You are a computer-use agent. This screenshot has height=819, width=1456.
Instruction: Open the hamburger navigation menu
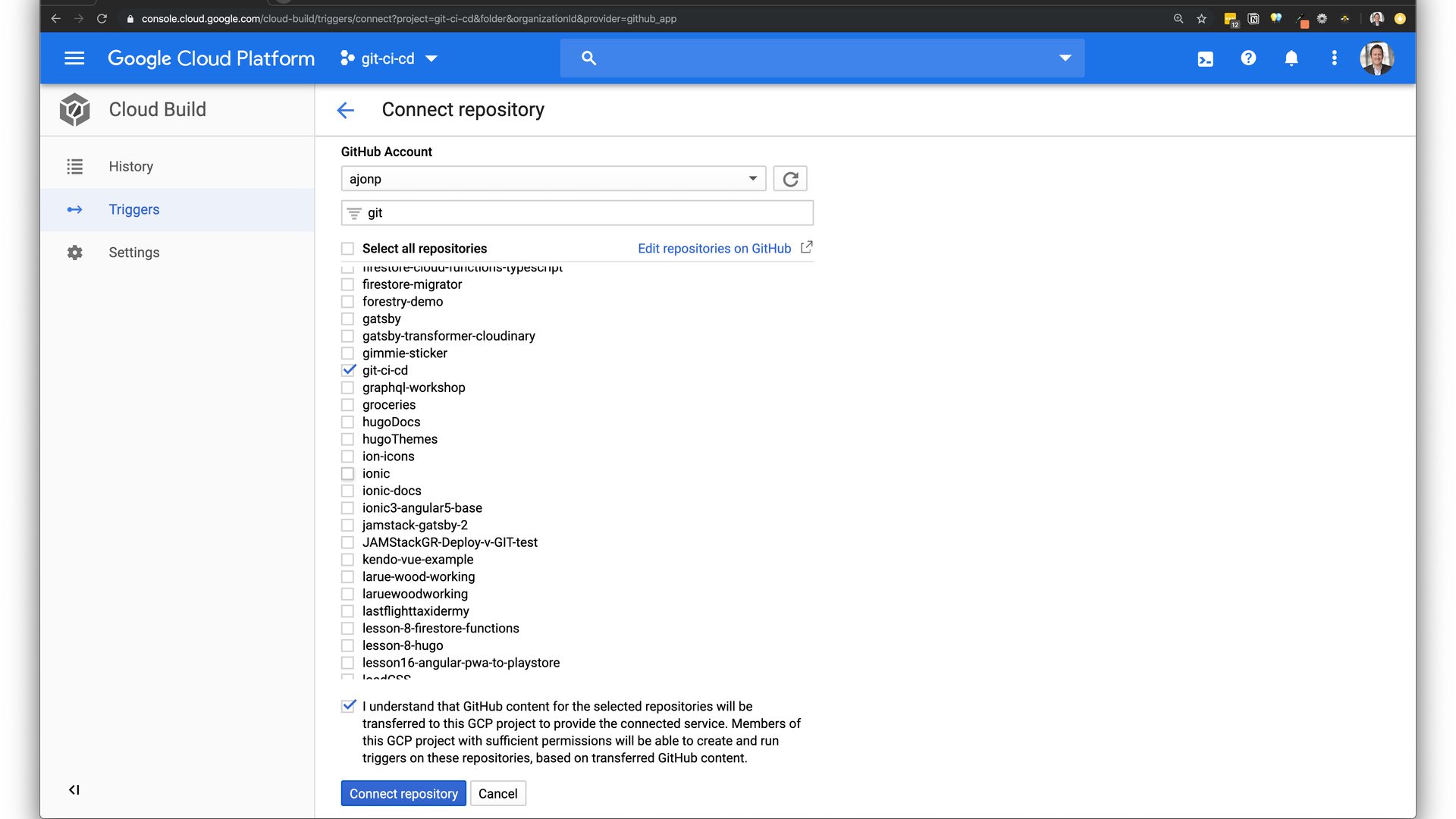point(74,58)
